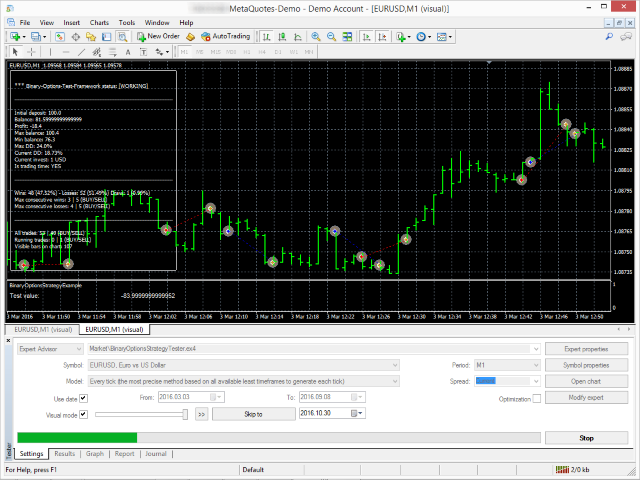Switch to M5 timeframe
Viewport: 640px width, 480px height.
200,52
